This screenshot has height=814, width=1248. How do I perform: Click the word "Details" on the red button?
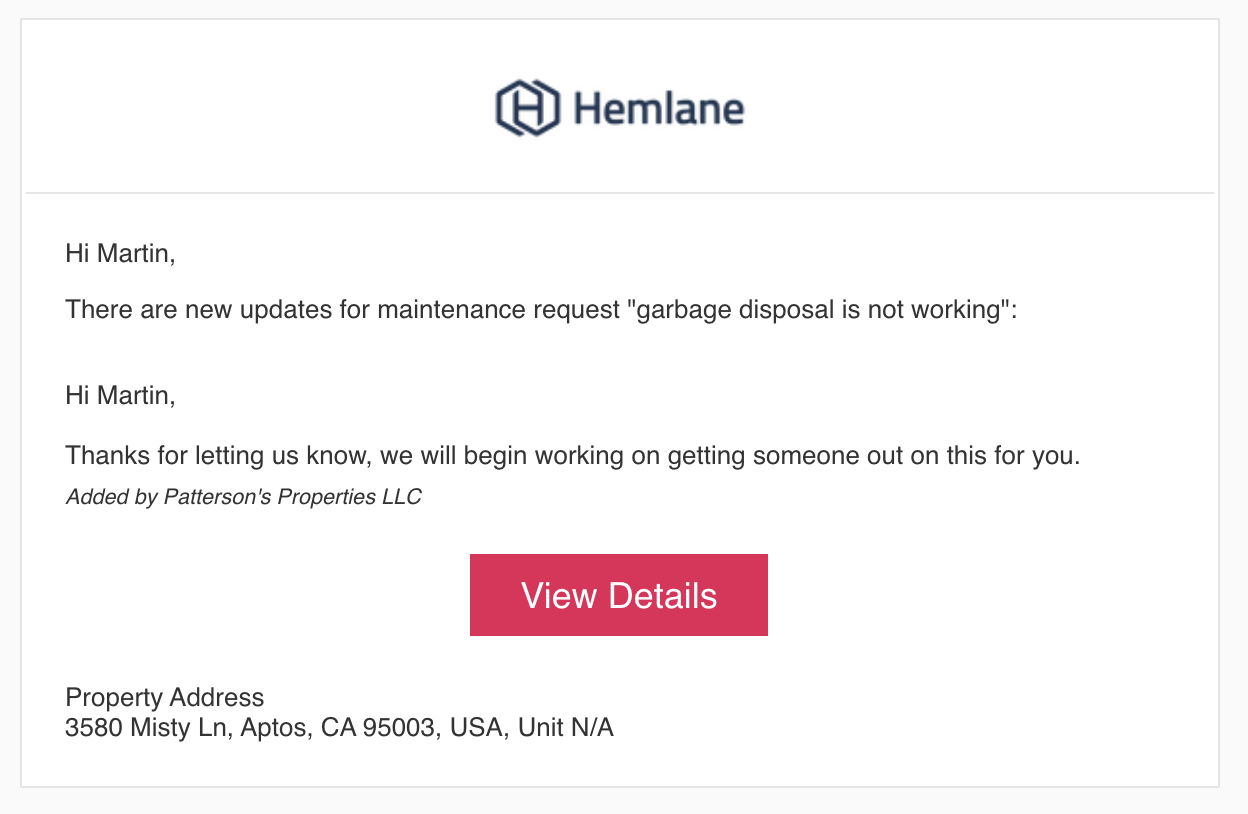pos(663,595)
